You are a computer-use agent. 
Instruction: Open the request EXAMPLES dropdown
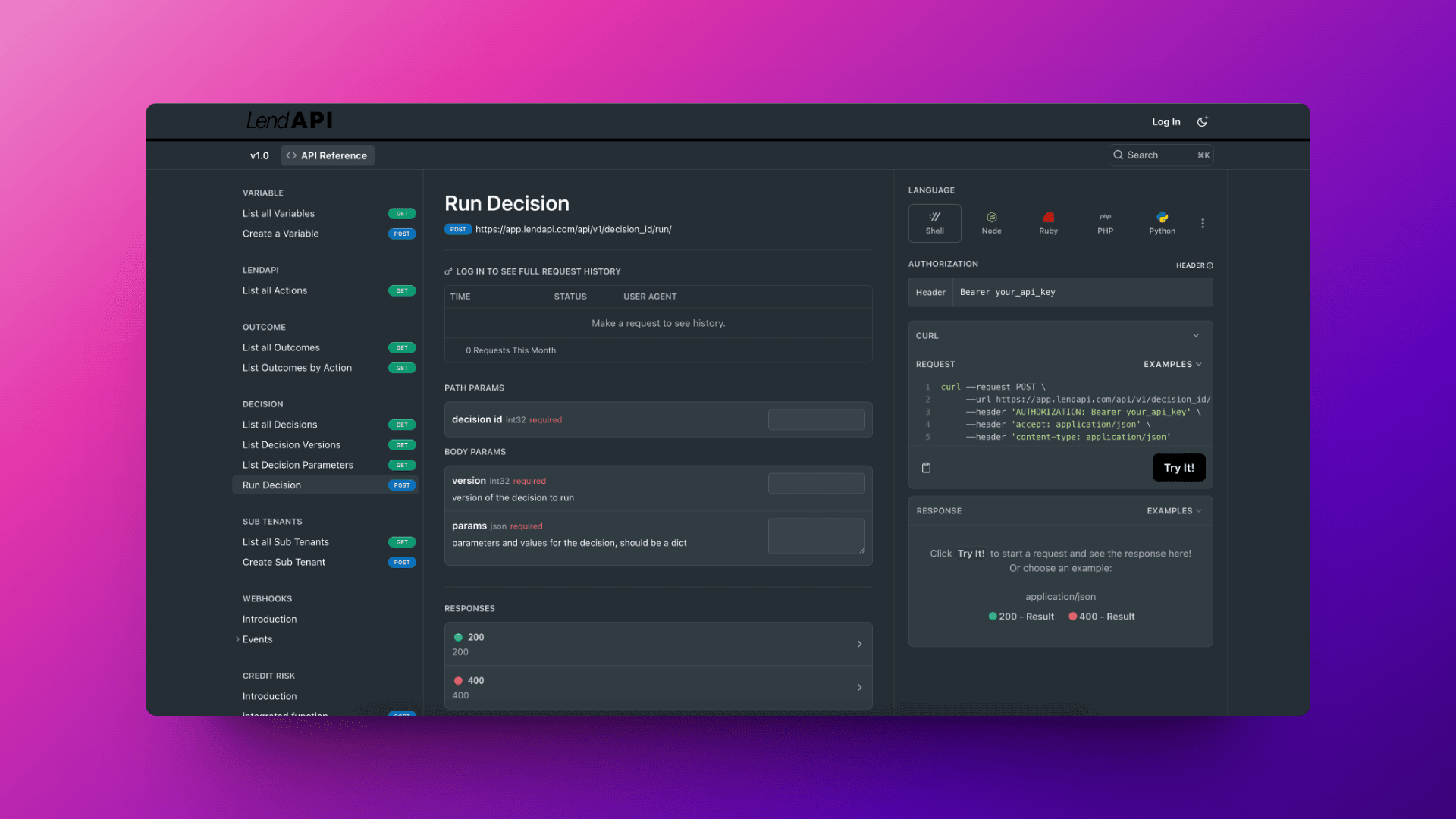coord(1172,364)
